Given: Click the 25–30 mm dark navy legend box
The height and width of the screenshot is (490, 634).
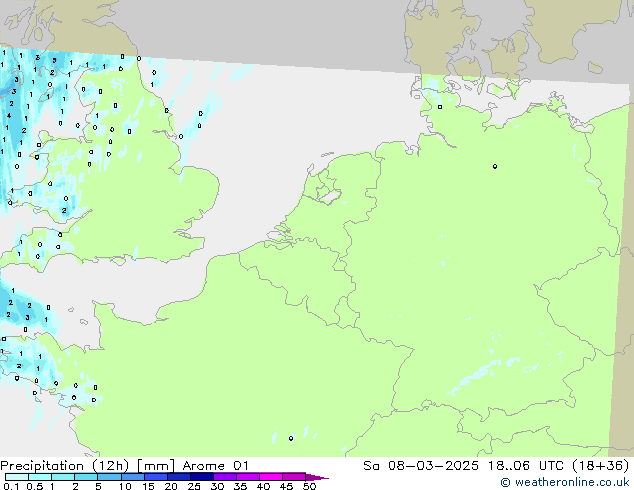Looking at the screenshot, I should point(201,477).
